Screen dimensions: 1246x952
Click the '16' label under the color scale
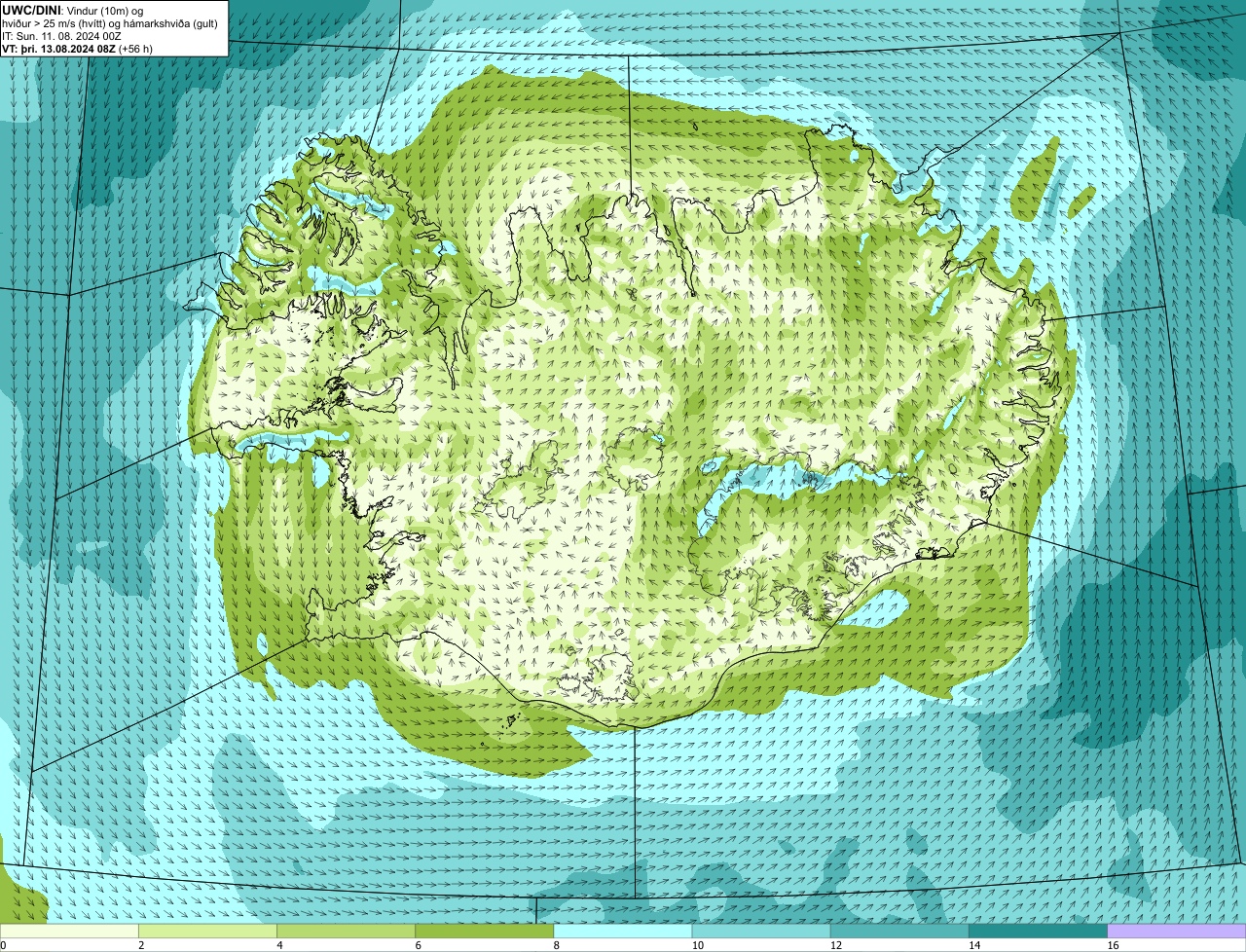1114,945
